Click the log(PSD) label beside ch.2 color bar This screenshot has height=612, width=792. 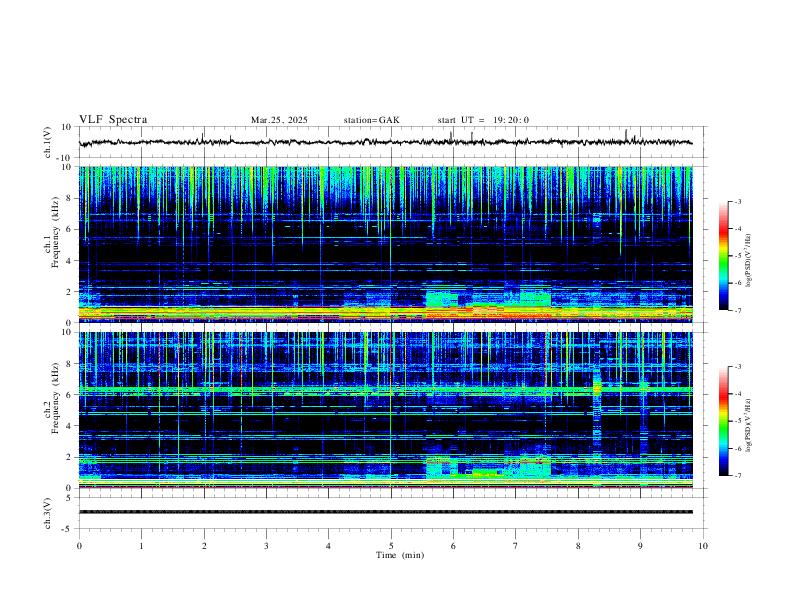749,426
